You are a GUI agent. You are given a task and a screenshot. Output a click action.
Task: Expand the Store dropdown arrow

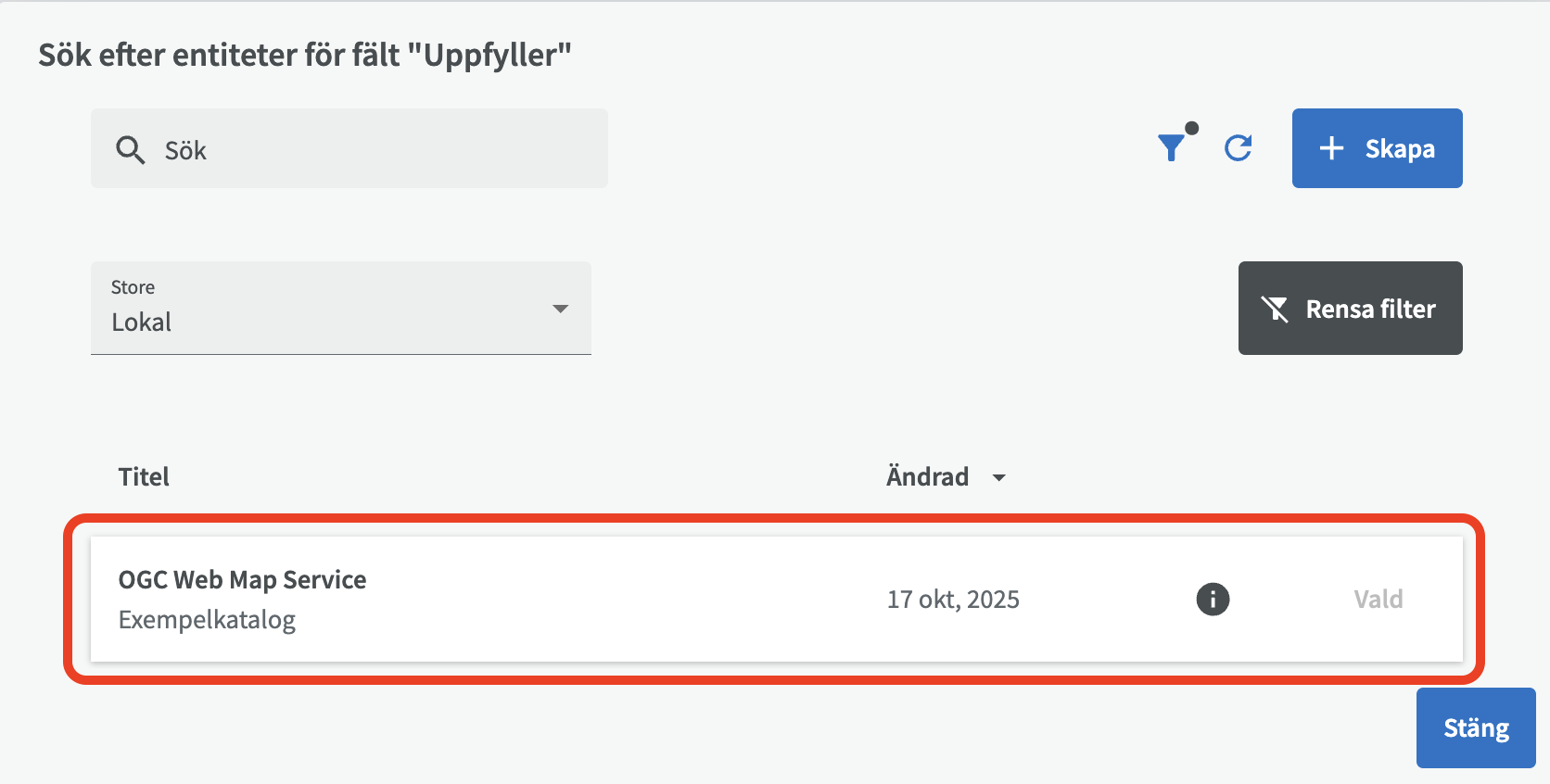coord(560,309)
